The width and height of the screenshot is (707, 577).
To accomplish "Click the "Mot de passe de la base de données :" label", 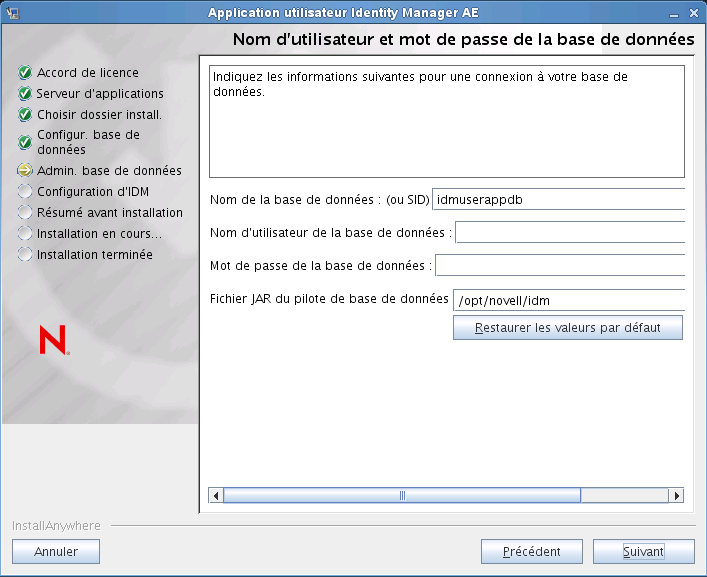I will point(321,266).
